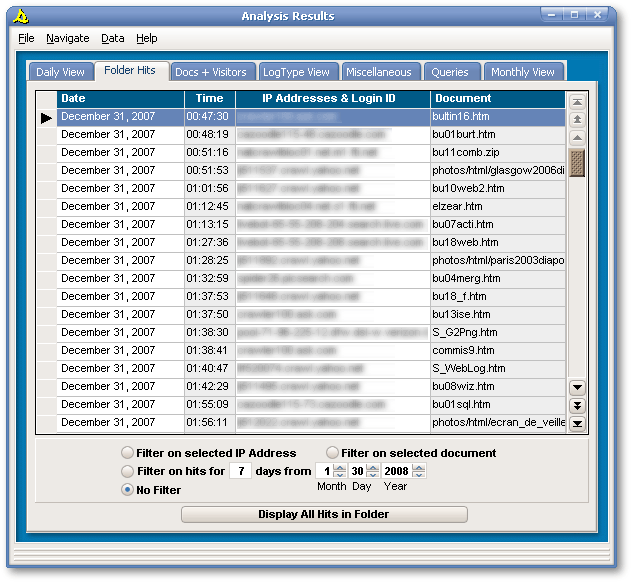Click the vertical scrollbar thumb
The width and height of the screenshot is (631, 582).
click(577, 163)
